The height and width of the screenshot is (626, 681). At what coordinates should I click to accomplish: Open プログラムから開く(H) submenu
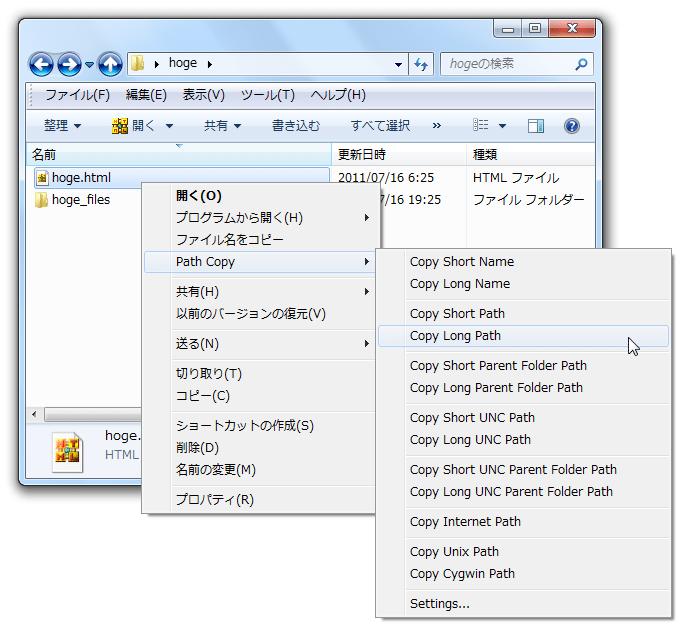260,217
